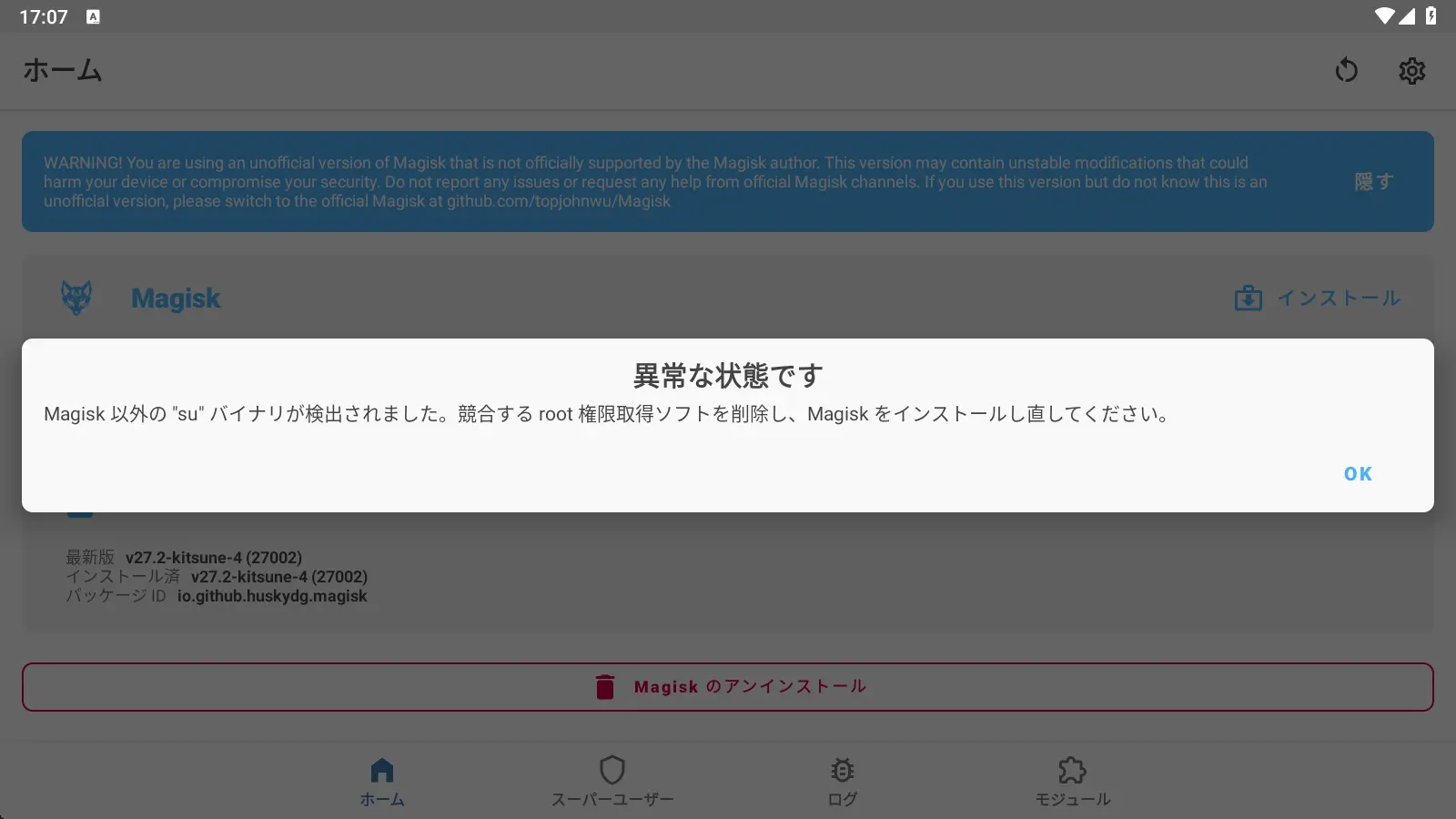Click the keyboard indicator icon in status bar
Screen dimensions: 1456x819
93,16
